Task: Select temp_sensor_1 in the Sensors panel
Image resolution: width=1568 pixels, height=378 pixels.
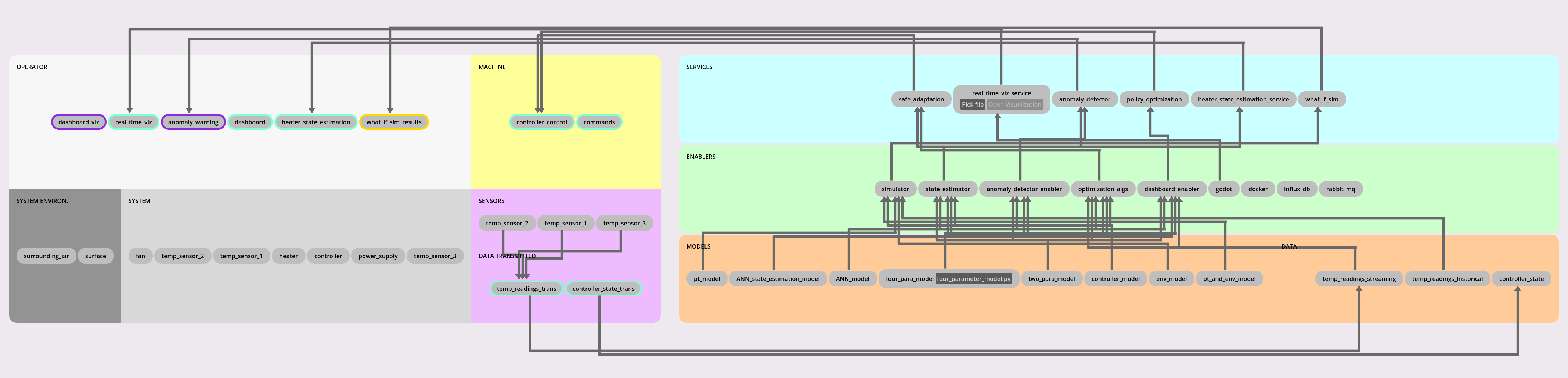Action: point(566,223)
